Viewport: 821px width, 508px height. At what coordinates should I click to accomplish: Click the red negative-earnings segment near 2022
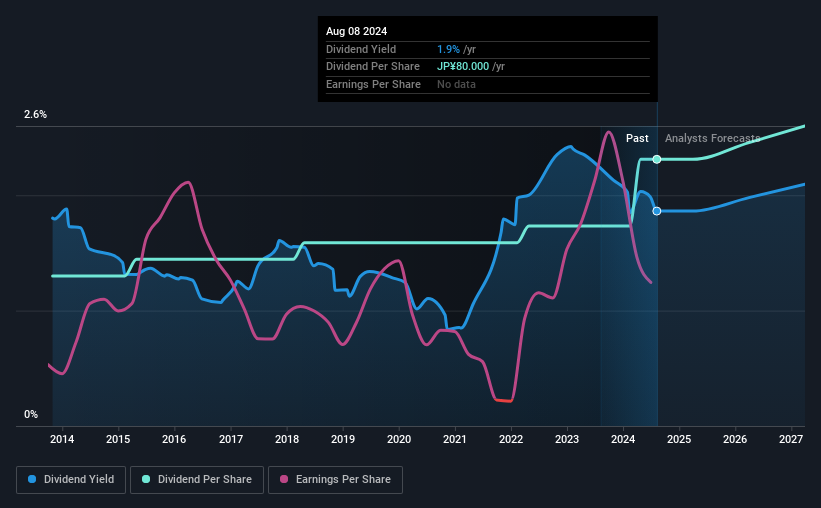pyautogui.click(x=504, y=401)
